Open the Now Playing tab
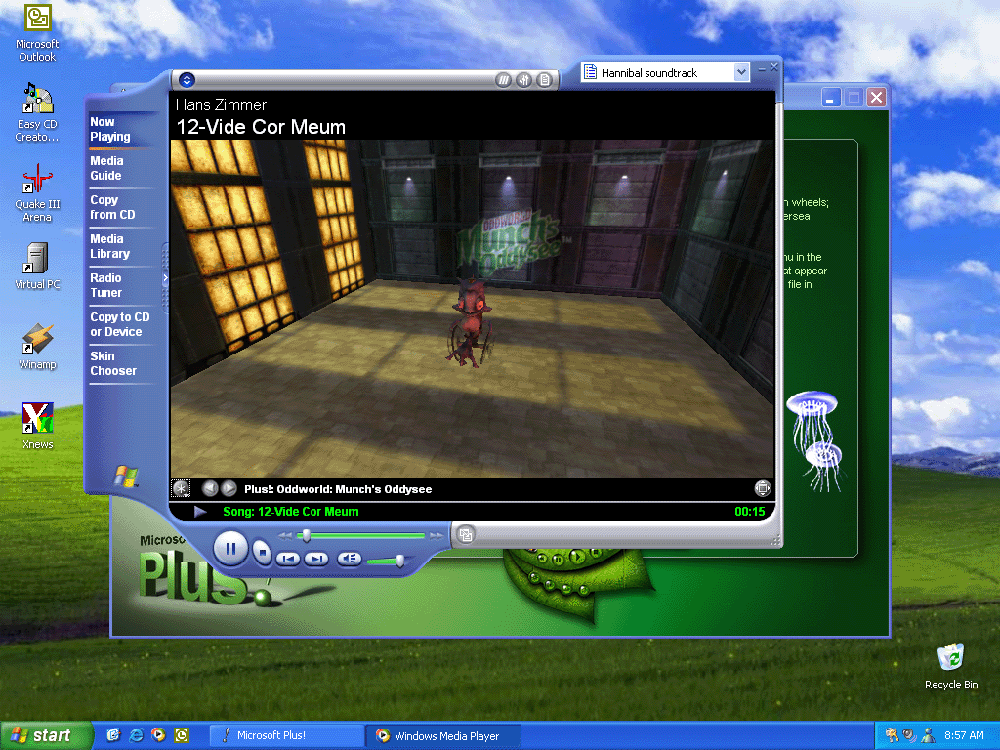 point(110,129)
